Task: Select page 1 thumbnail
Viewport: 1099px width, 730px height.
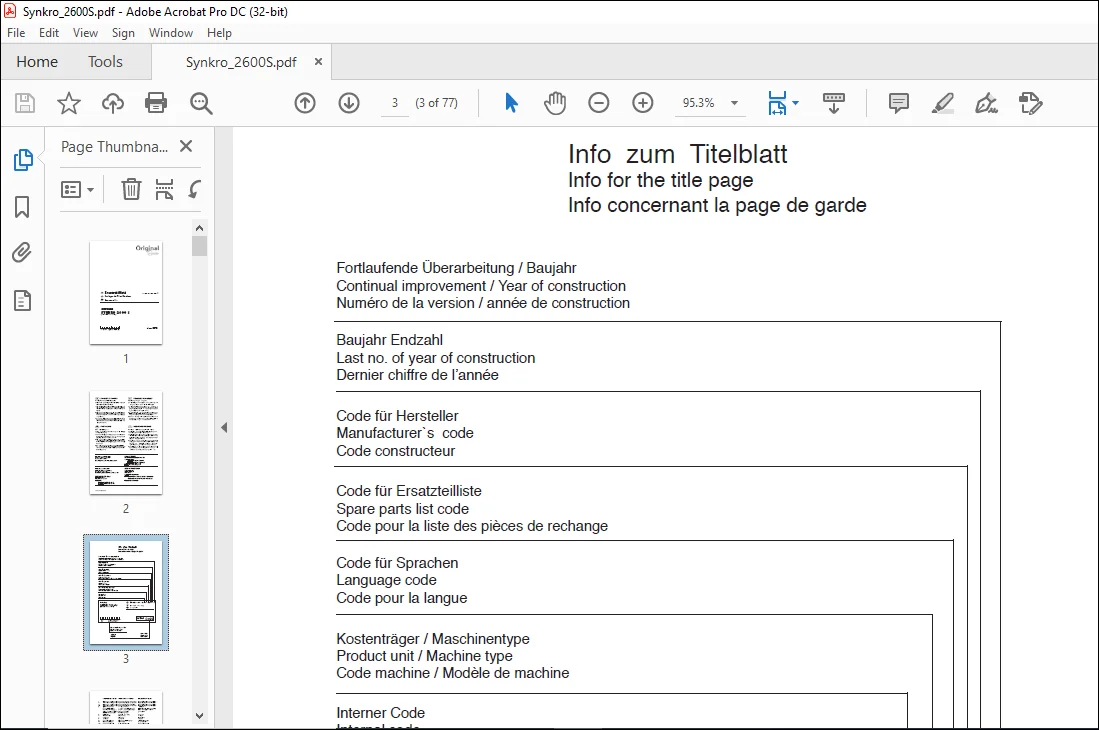Action: point(126,293)
